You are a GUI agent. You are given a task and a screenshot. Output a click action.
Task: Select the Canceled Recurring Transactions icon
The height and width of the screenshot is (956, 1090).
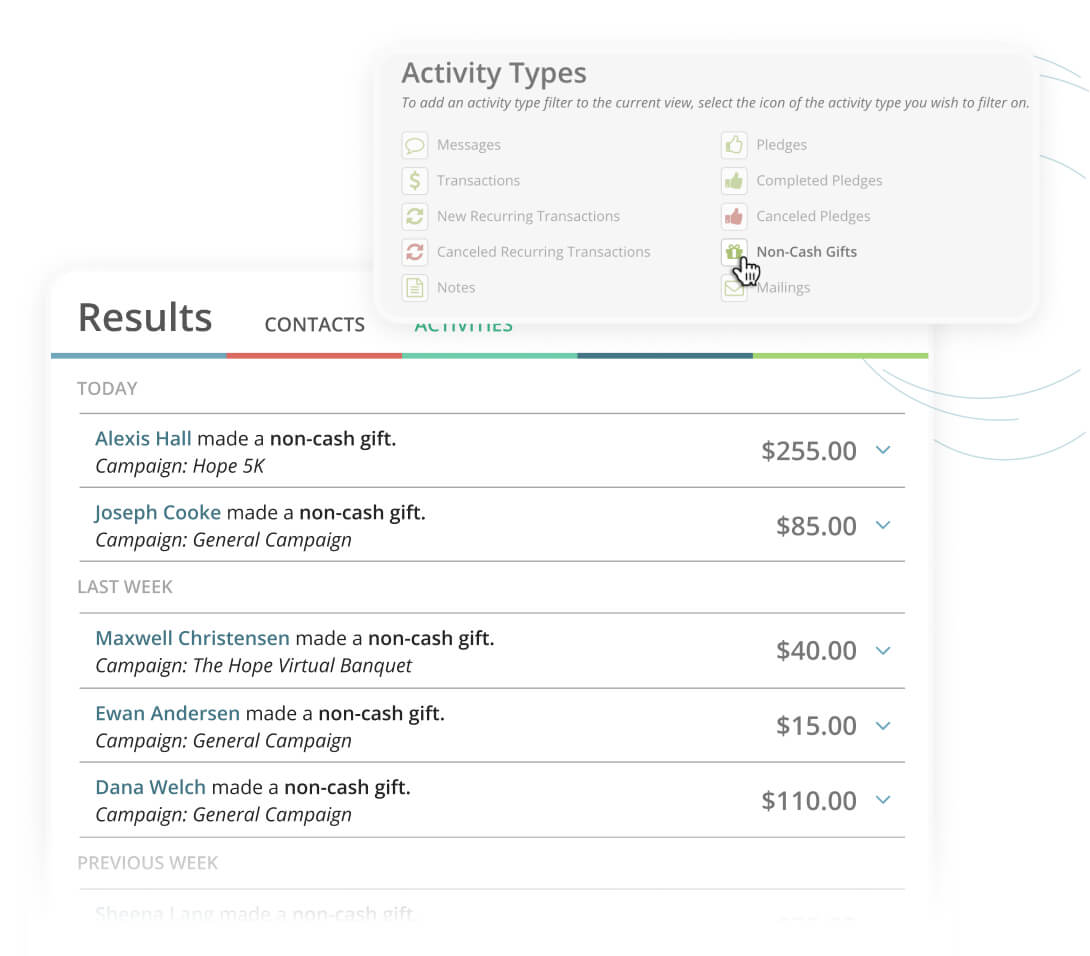tap(415, 252)
